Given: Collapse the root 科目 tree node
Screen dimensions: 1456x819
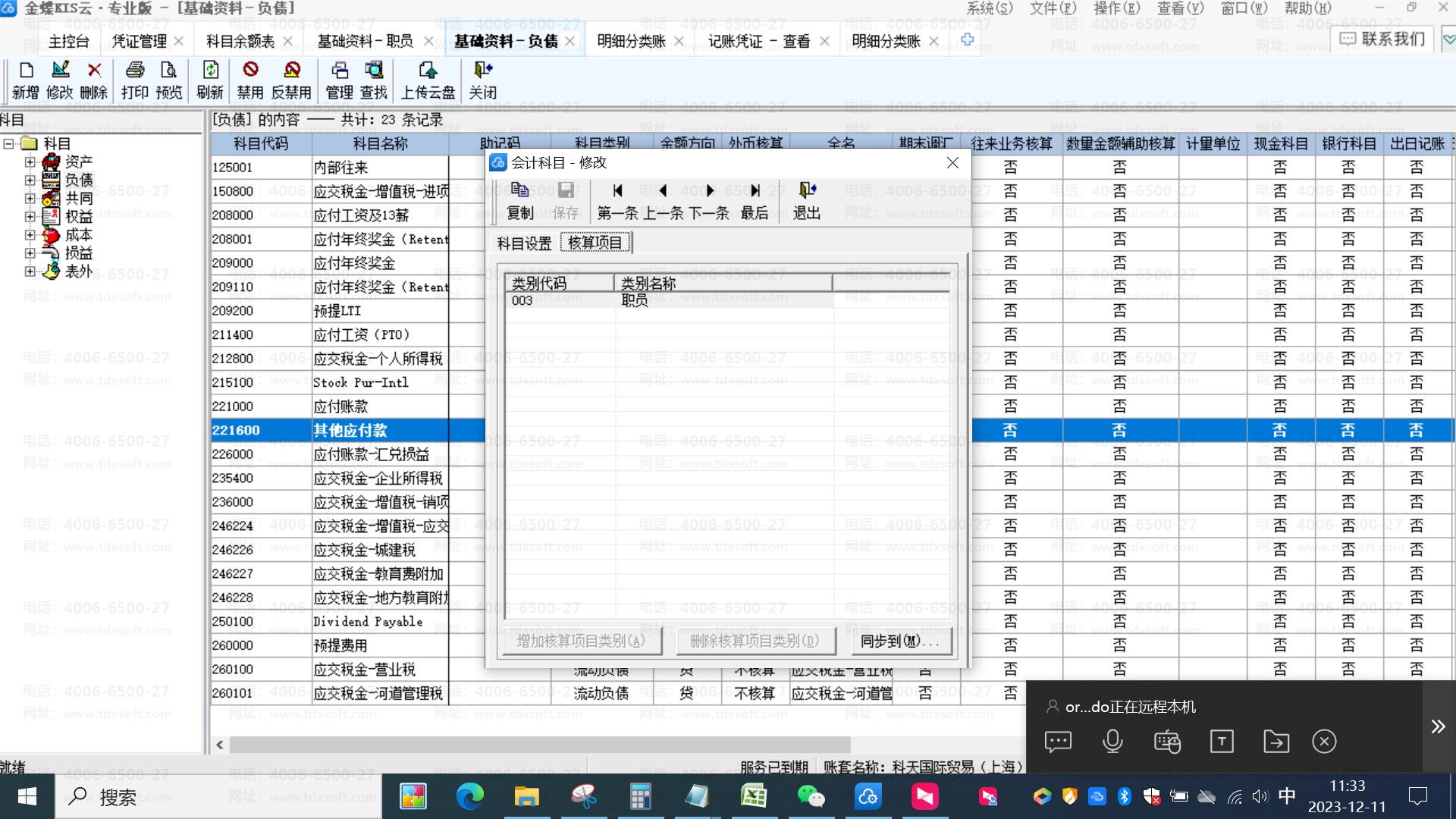Looking at the screenshot, I should pyautogui.click(x=8, y=143).
